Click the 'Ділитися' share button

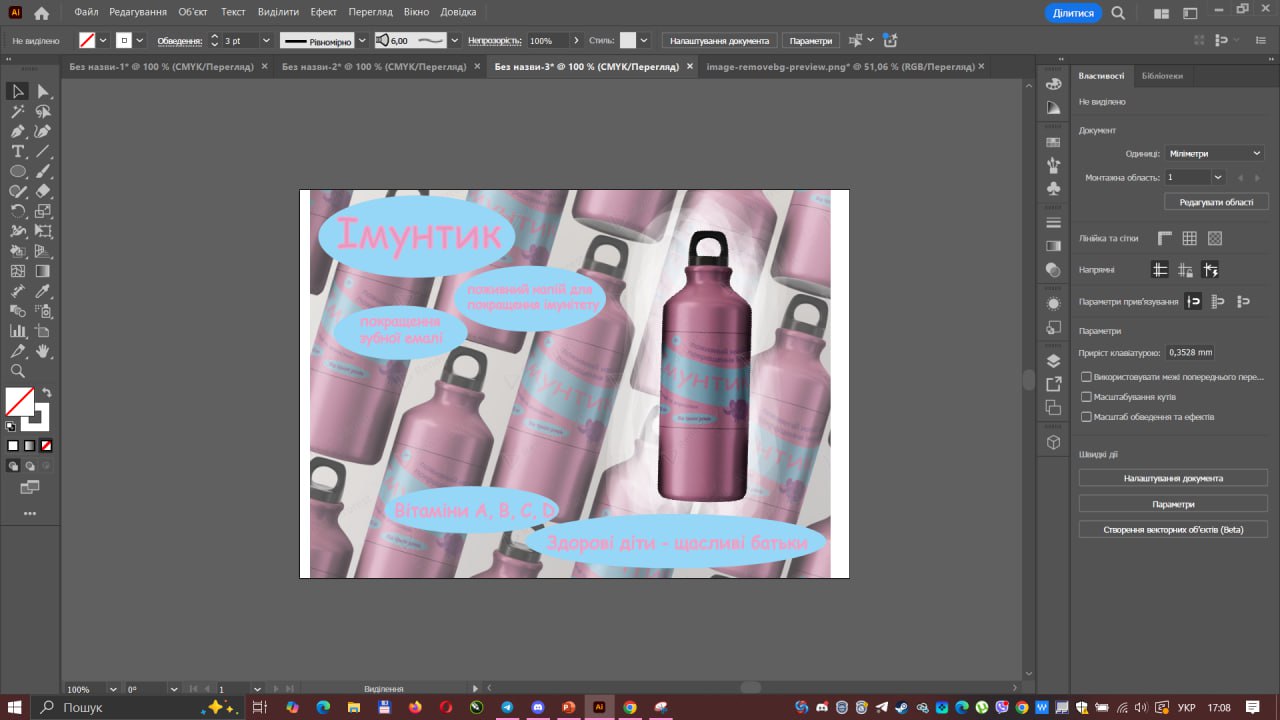tap(1073, 13)
